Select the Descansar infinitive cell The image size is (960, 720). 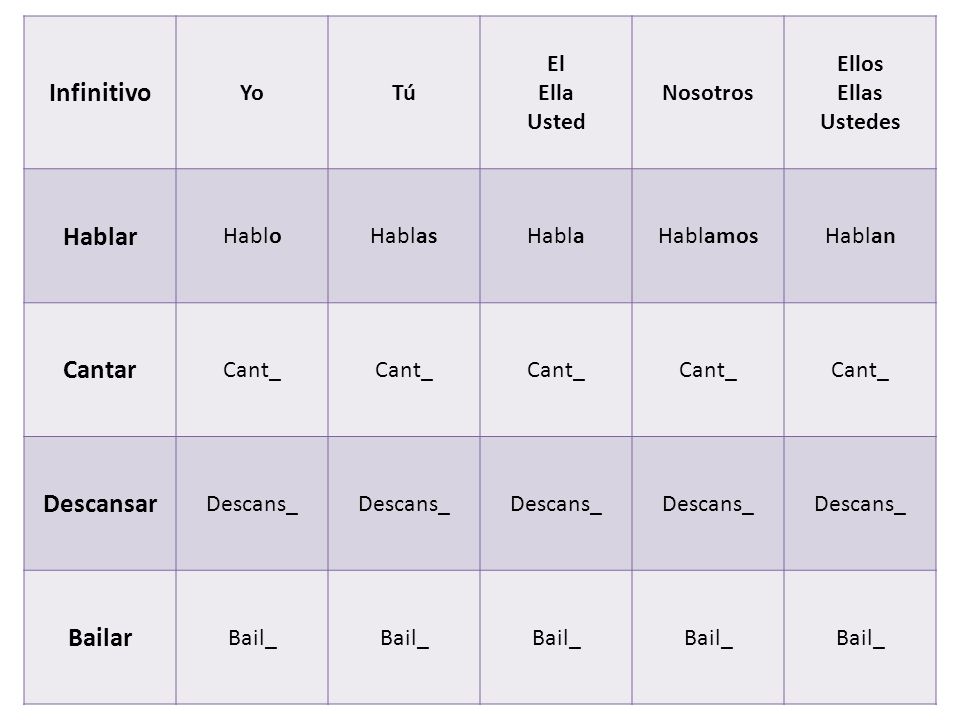click(x=100, y=503)
